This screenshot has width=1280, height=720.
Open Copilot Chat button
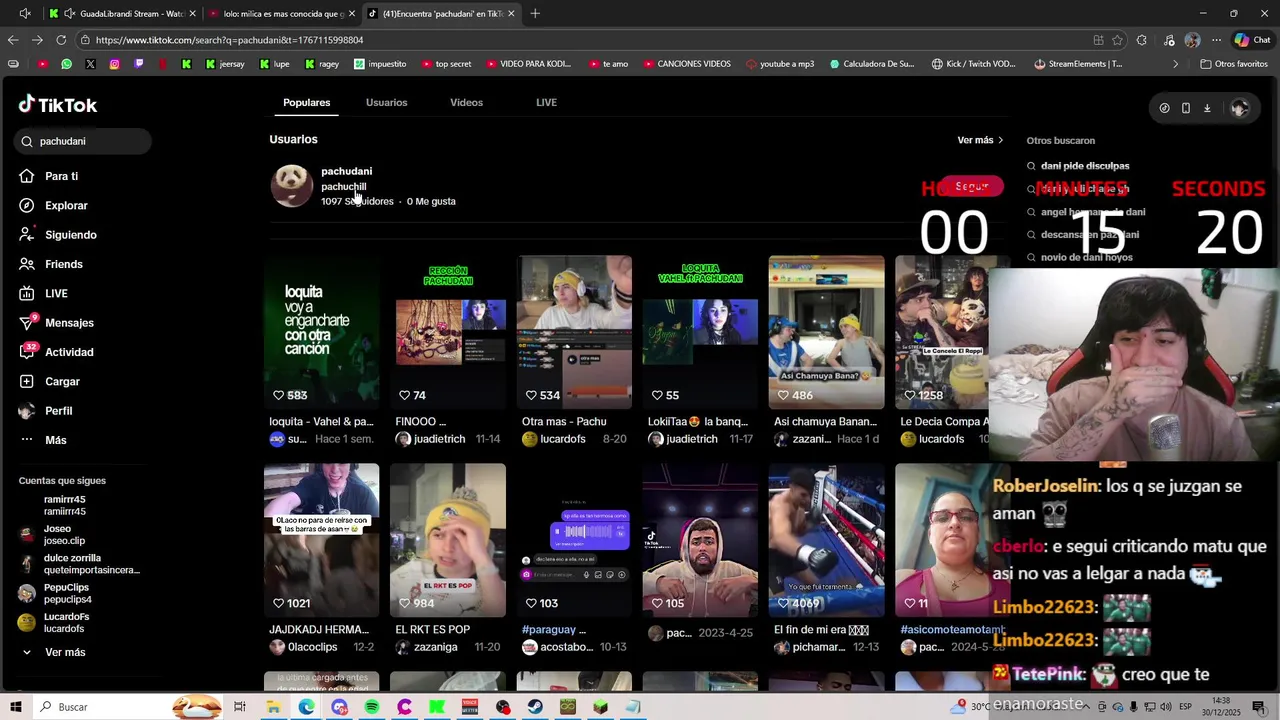1252,40
